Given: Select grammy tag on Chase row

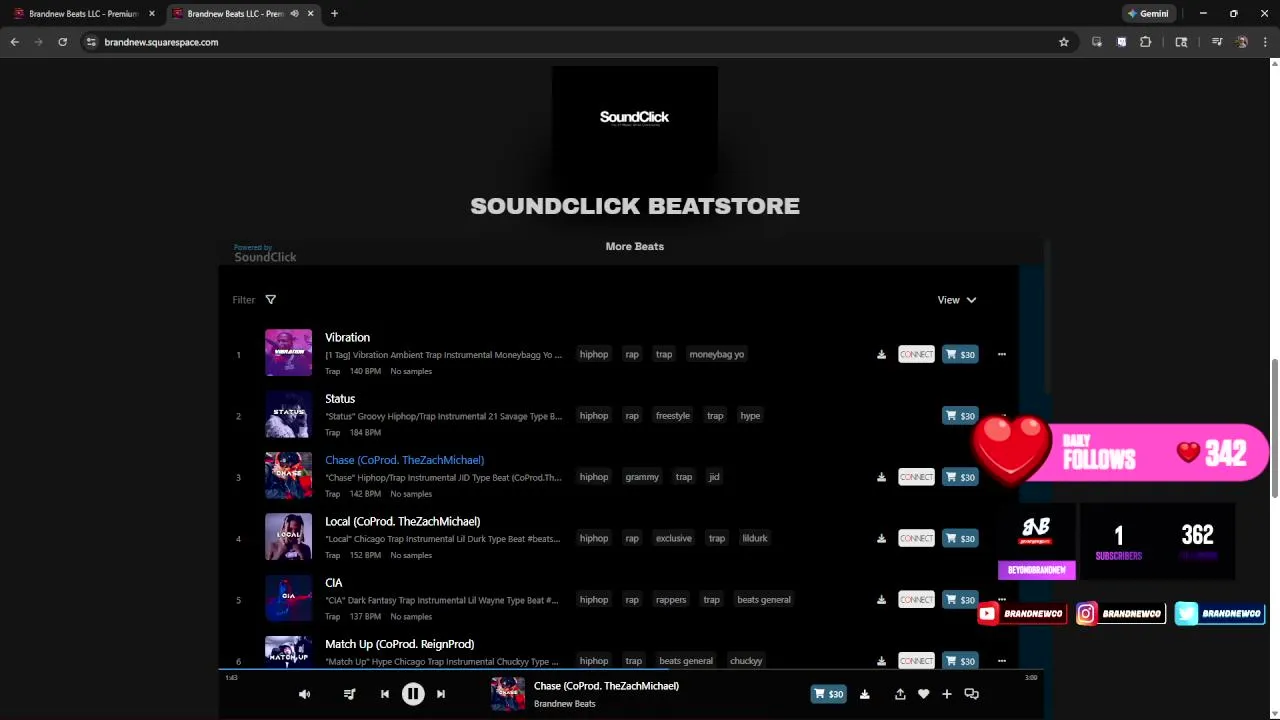Looking at the screenshot, I should click(642, 477).
